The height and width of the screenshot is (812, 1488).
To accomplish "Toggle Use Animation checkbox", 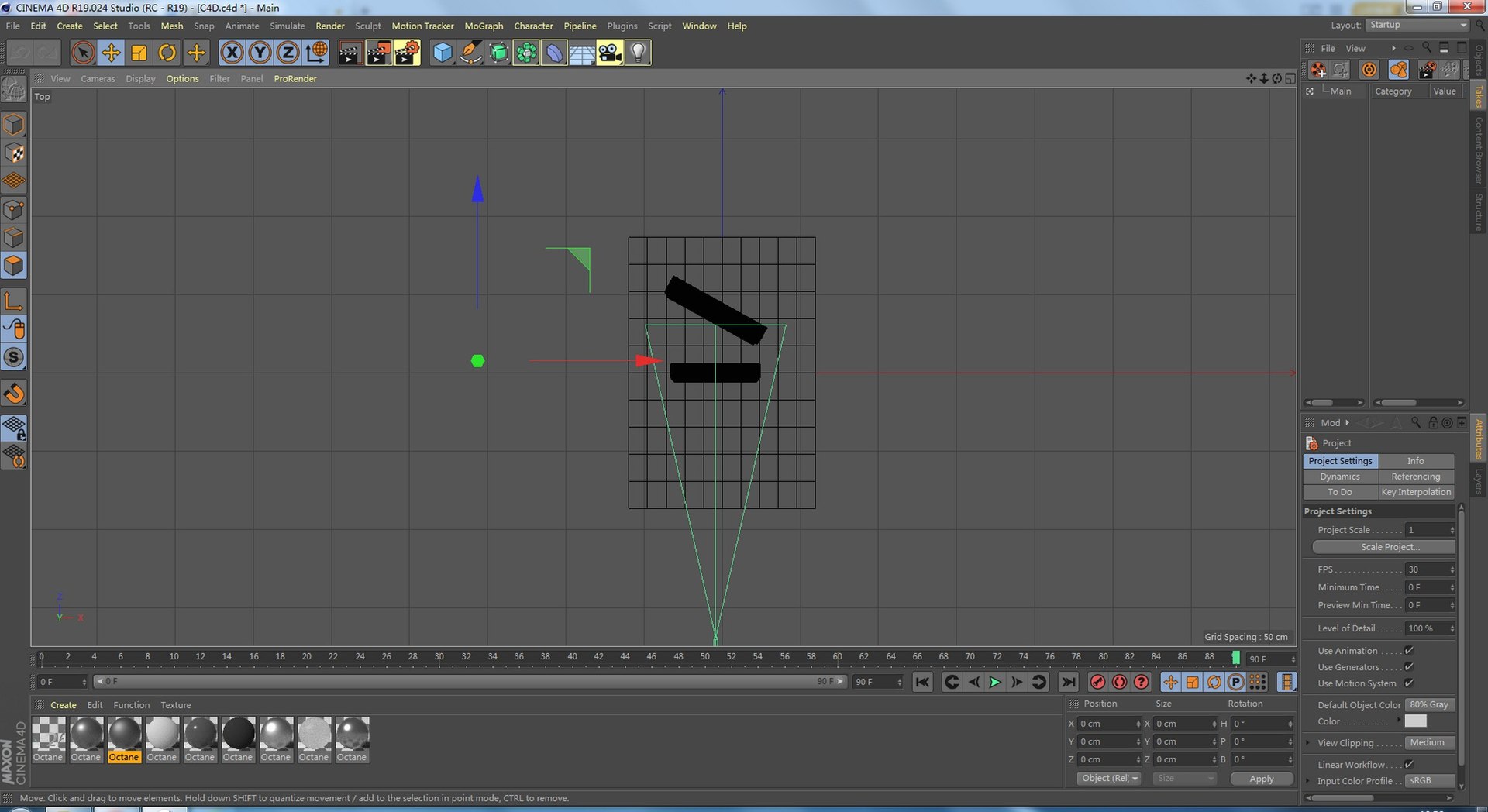I will pyautogui.click(x=1409, y=651).
